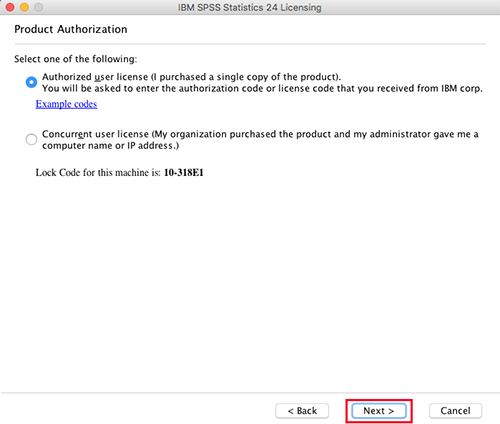Click the 'computer name or IP address' text line

click(110, 146)
